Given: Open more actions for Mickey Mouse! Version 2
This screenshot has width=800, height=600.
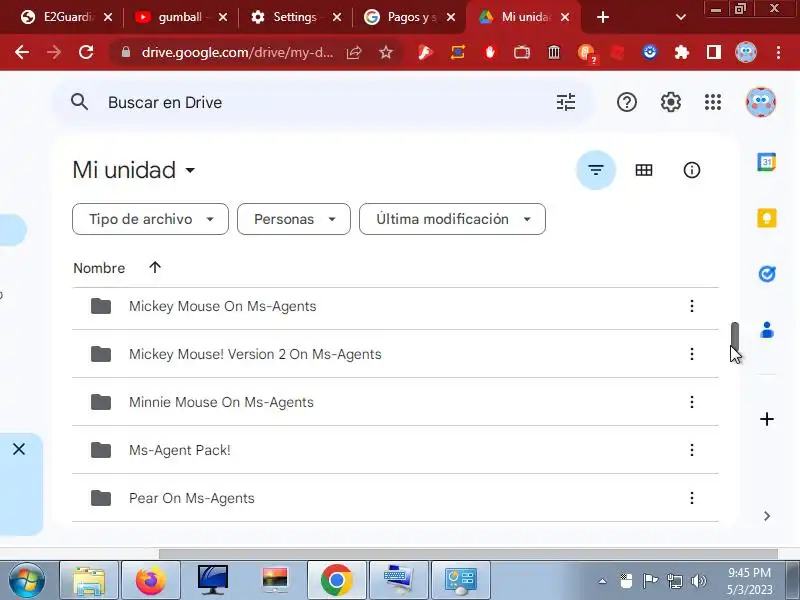Looking at the screenshot, I should [x=691, y=354].
